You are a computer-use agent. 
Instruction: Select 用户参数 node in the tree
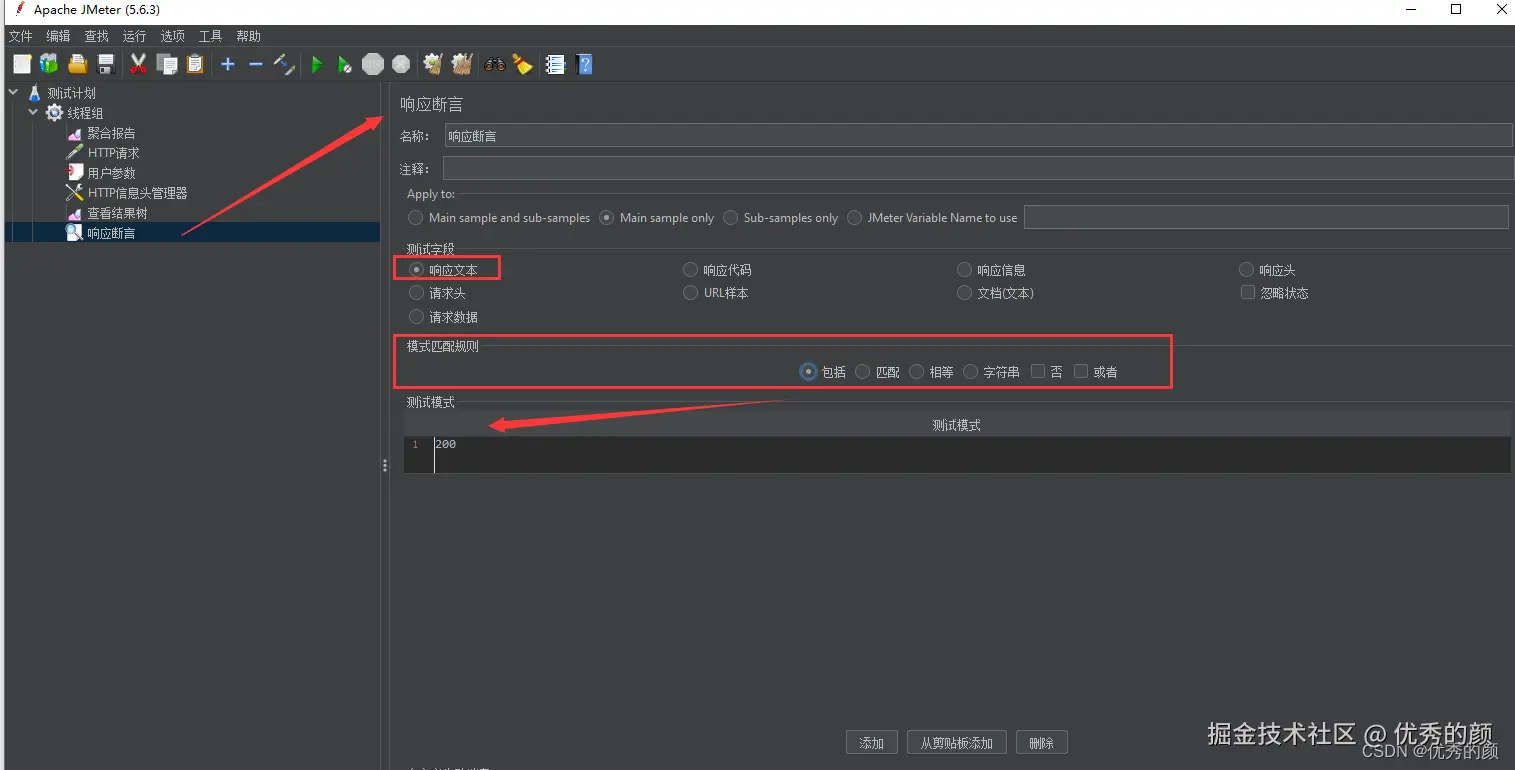point(111,173)
